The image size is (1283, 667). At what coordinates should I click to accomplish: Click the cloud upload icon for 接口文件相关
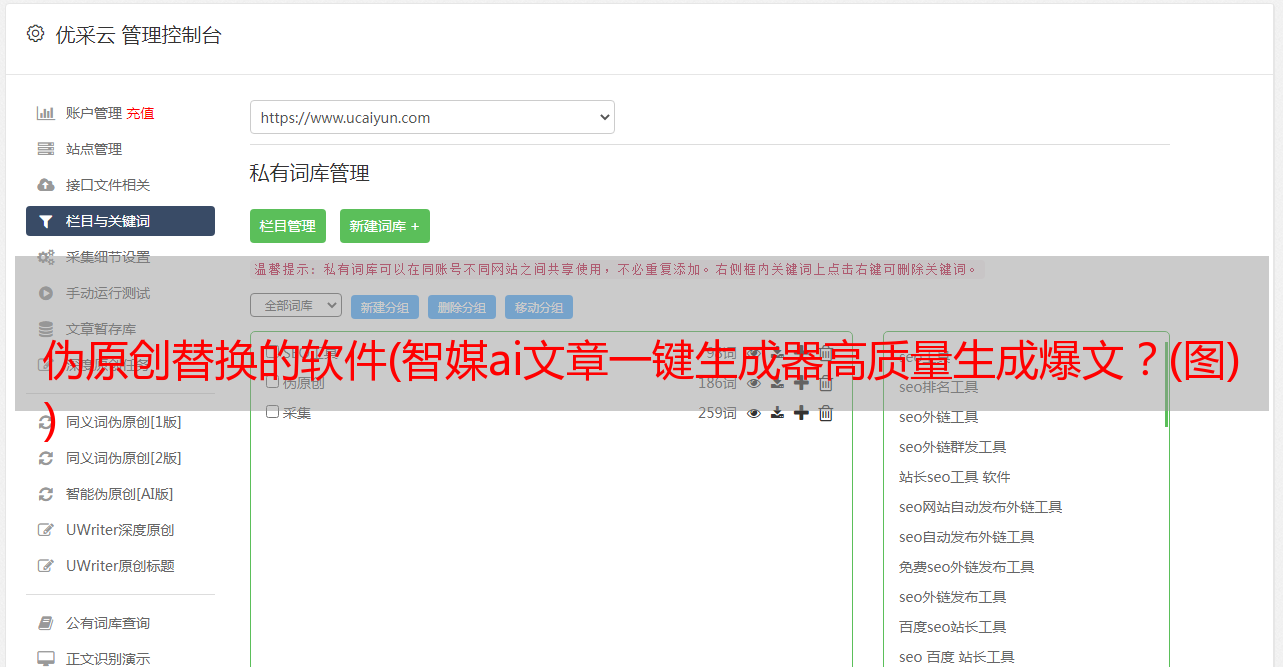click(x=46, y=185)
